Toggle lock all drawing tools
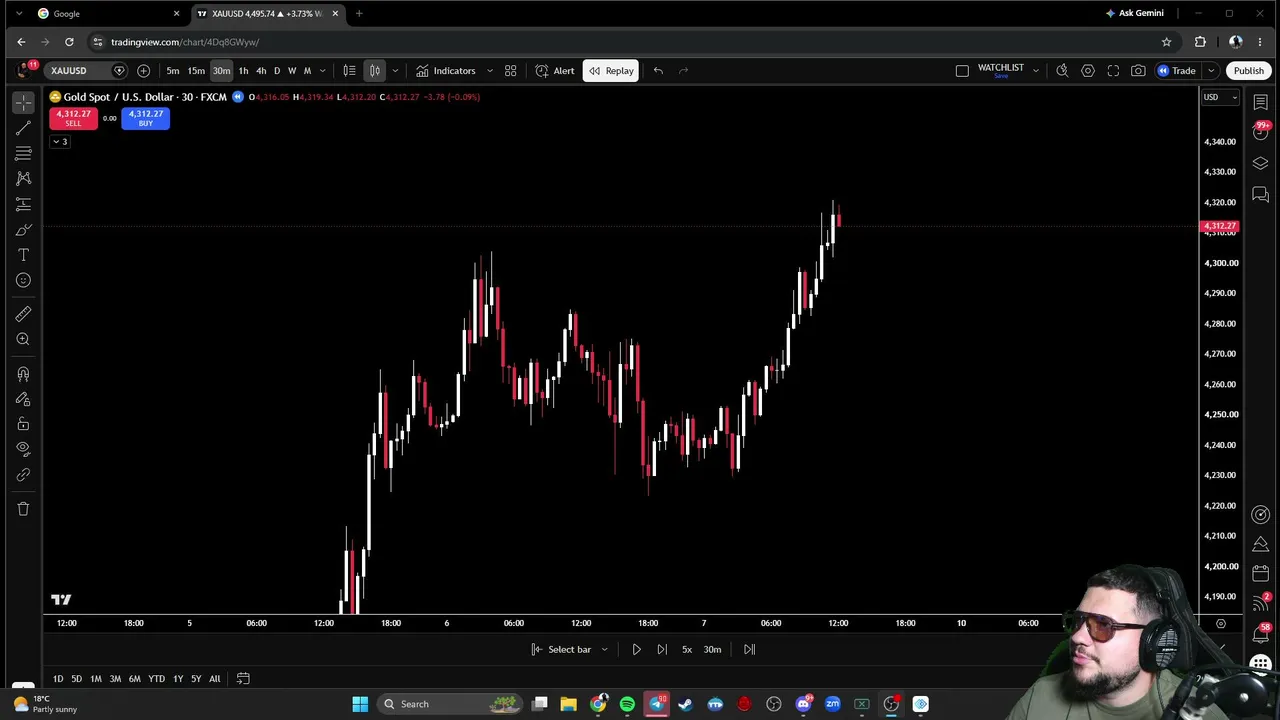This screenshot has width=1280, height=720. tap(23, 424)
